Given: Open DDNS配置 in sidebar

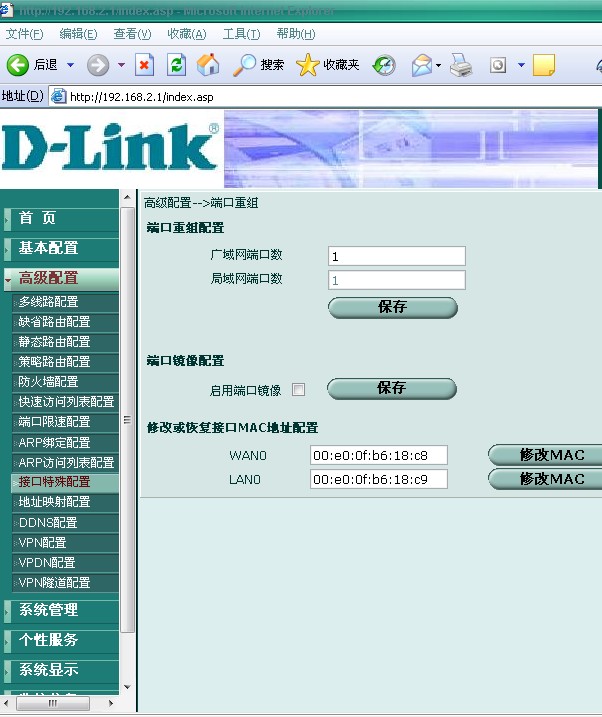Looking at the screenshot, I should 65,523.
